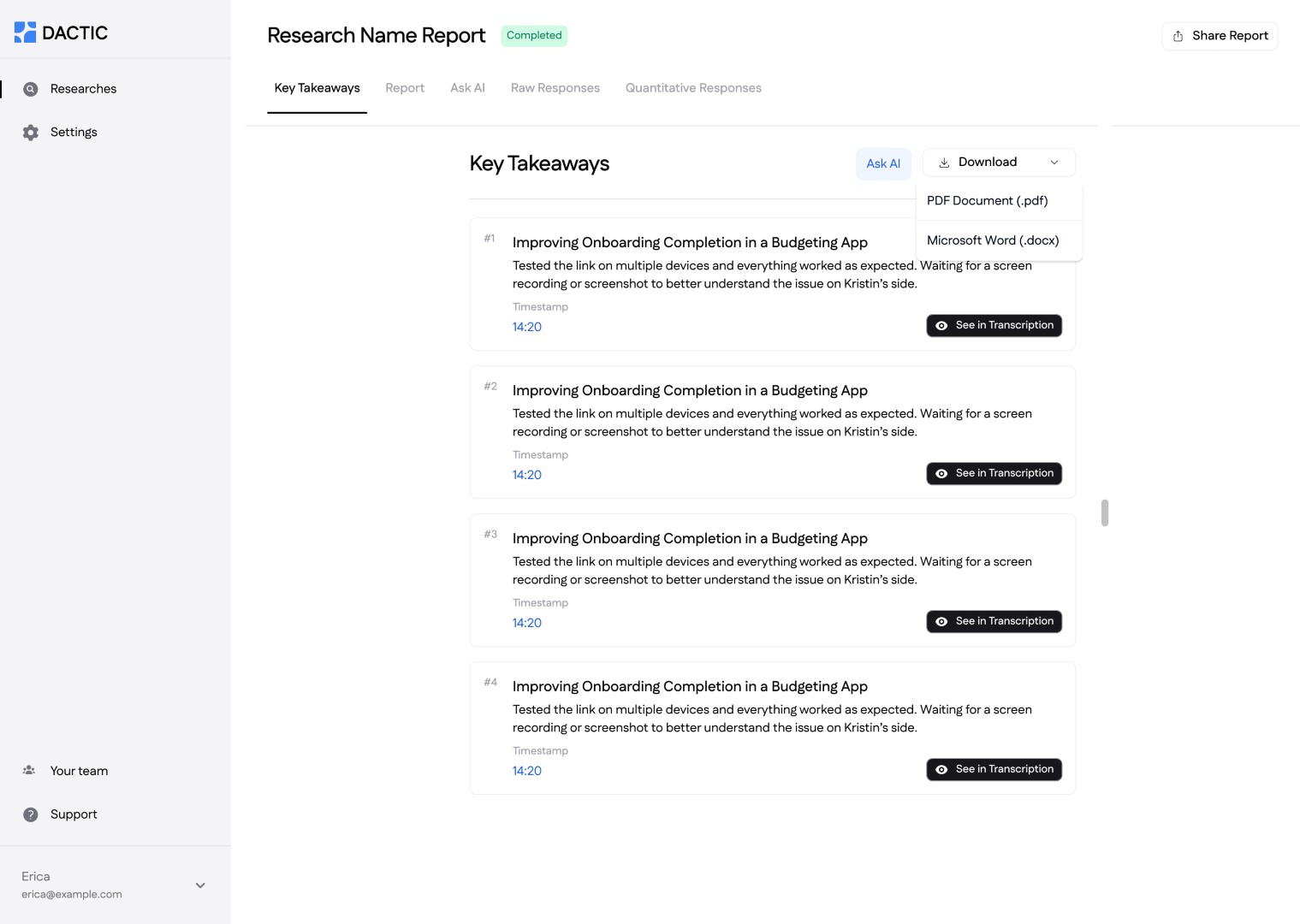
Task: Click the Researches search icon in sidebar
Action: click(x=31, y=89)
